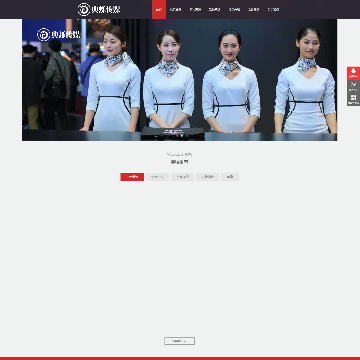The width and height of the screenshot is (360, 360).
Task: Click the watermark logo on the banner photo
Action: tap(59, 34)
